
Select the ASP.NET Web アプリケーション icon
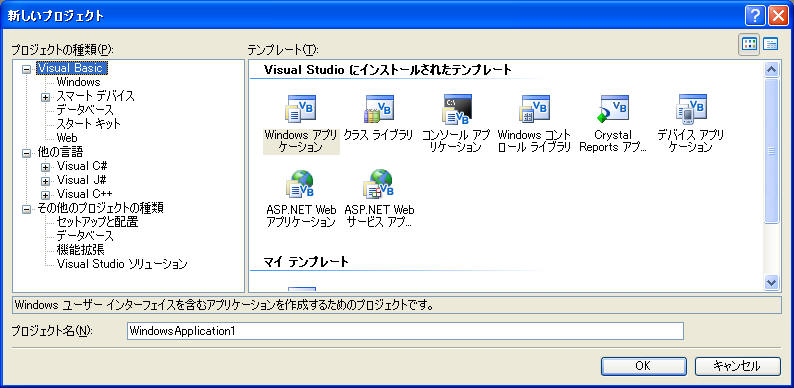301,184
